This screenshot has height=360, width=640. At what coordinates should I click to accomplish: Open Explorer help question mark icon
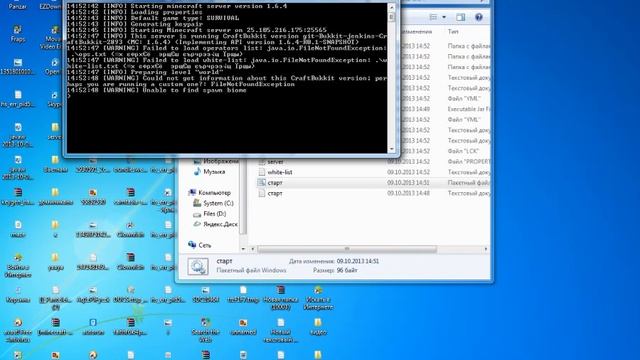479,17
